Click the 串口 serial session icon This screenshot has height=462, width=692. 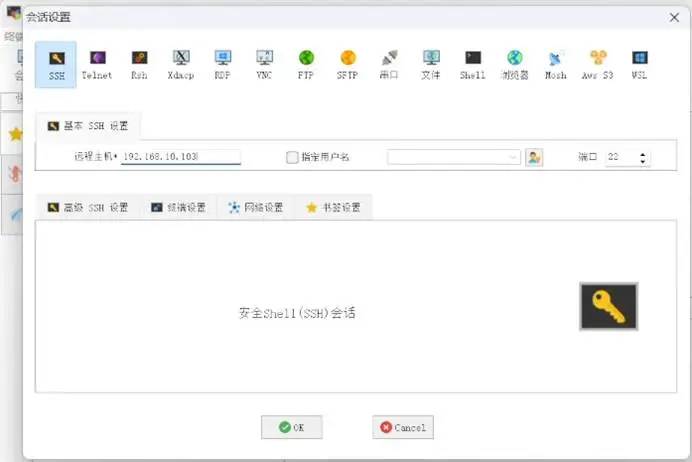pyautogui.click(x=389, y=64)
